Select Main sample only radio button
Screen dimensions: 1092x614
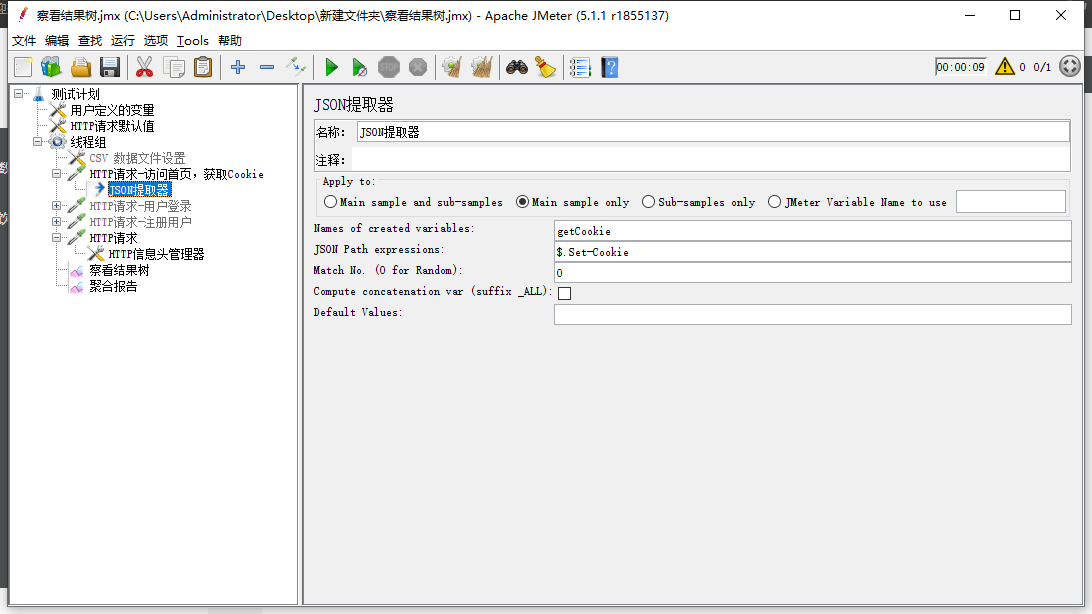click(x=522, y=202)
